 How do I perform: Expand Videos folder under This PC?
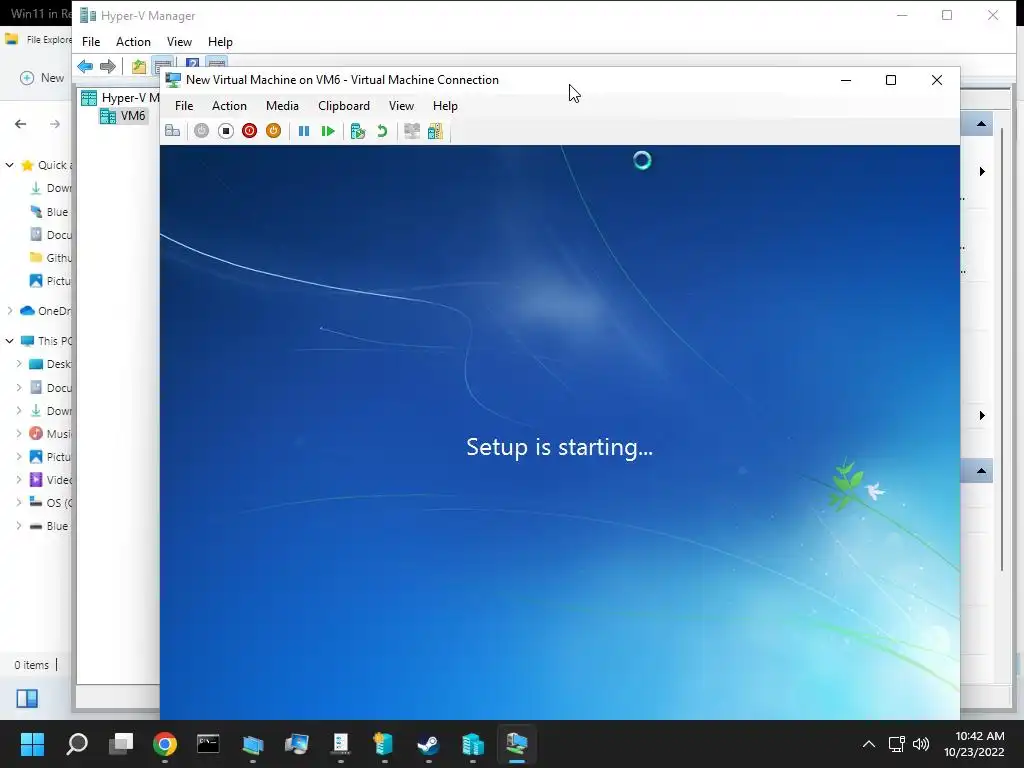pos(19,480)
